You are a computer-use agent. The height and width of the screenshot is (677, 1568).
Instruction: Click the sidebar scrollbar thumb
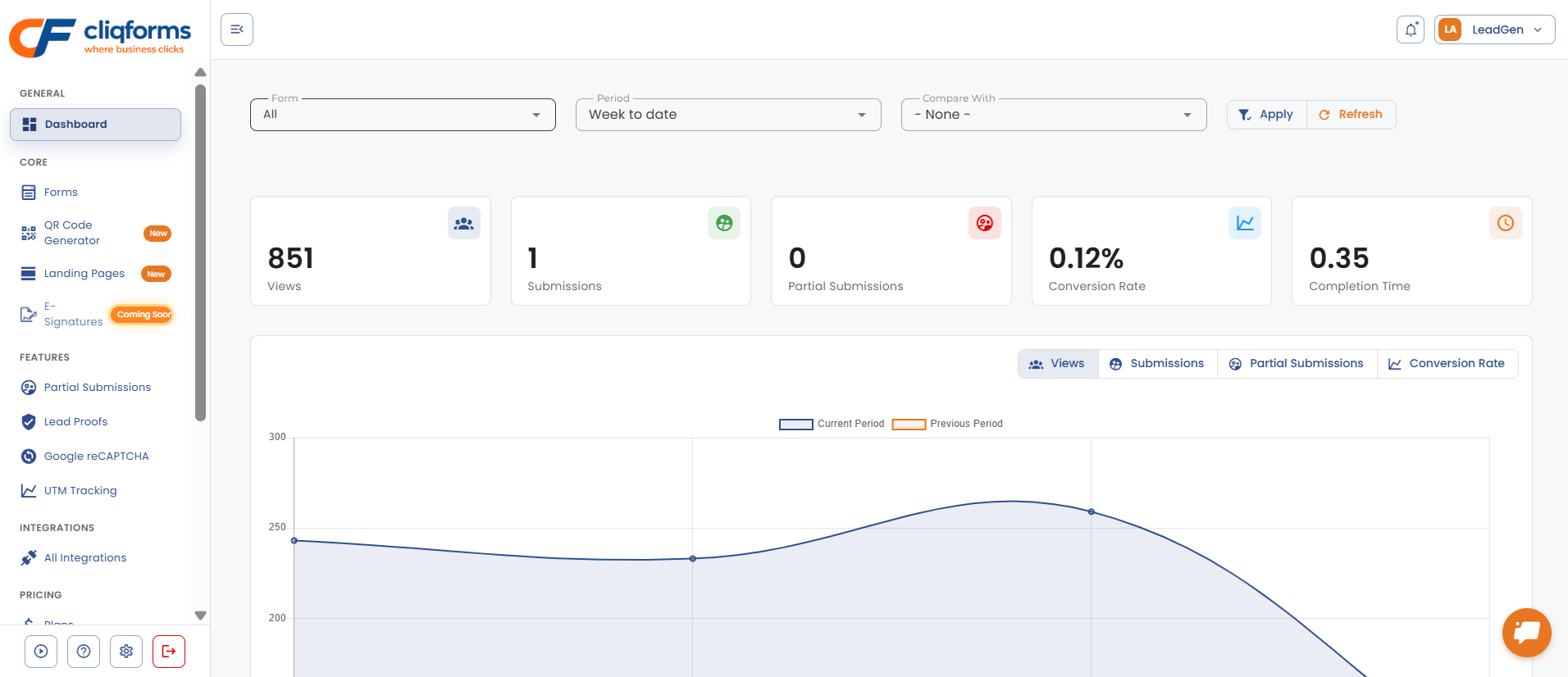click(200, 252)
